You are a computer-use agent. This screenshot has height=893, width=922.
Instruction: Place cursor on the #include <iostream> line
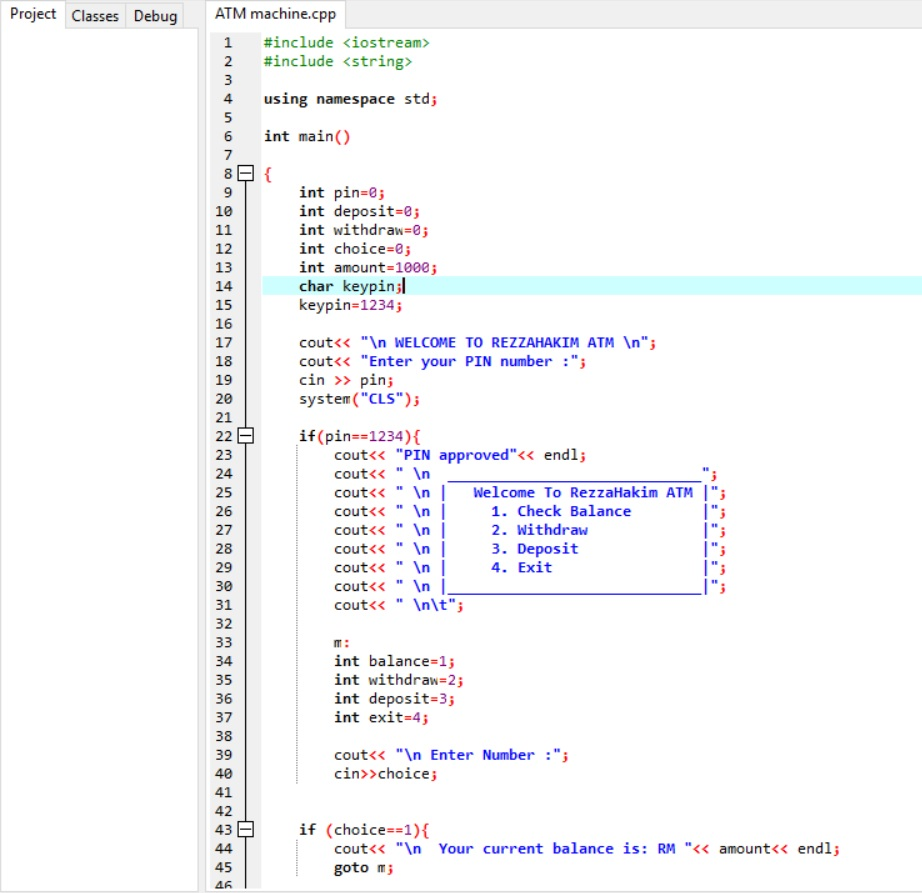pyautogui.click(x=343, y=42)
